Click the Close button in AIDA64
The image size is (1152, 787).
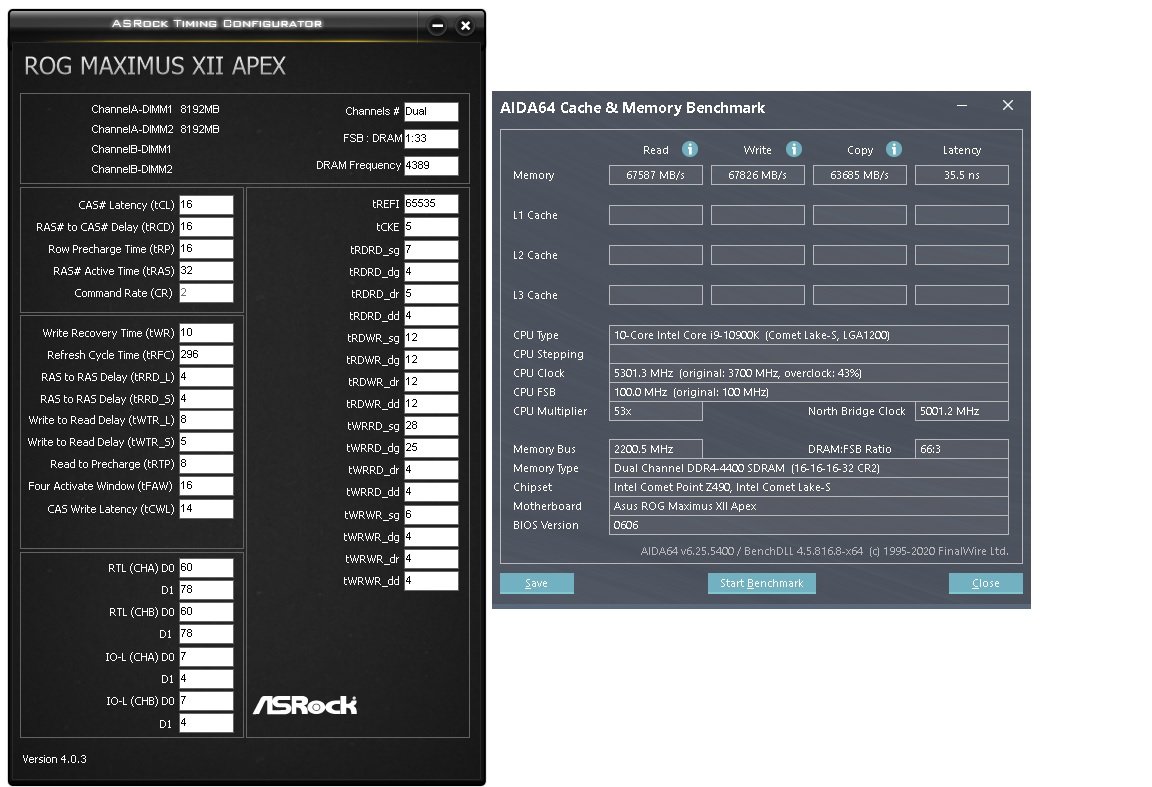pos(985,583)
